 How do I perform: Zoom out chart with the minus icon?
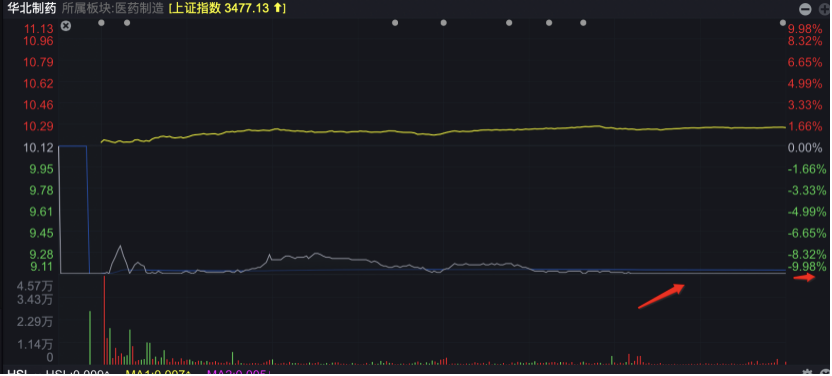pos(805,9)
